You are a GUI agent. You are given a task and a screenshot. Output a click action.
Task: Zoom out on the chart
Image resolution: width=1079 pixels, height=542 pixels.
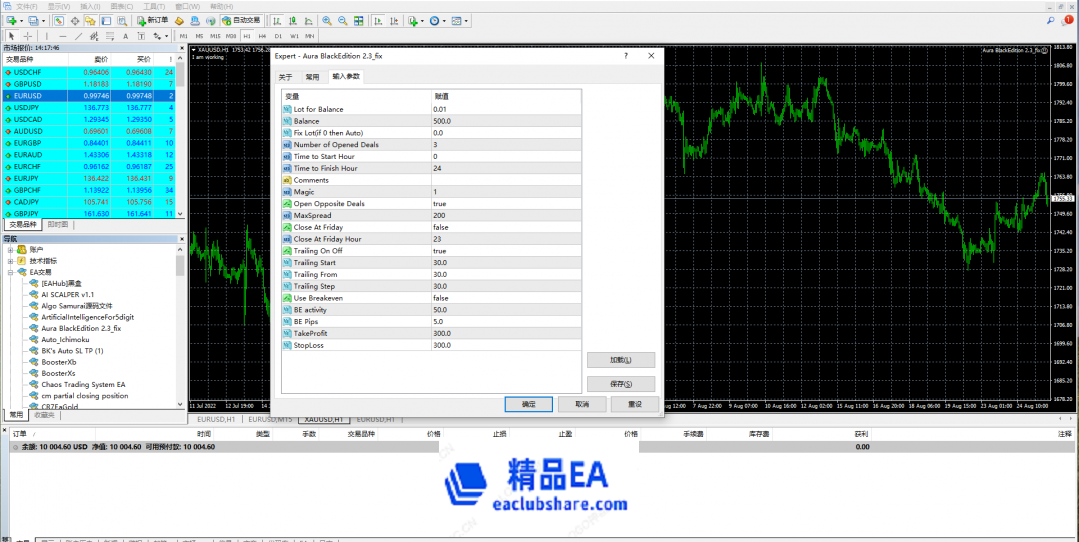click(x=343, y=21)
